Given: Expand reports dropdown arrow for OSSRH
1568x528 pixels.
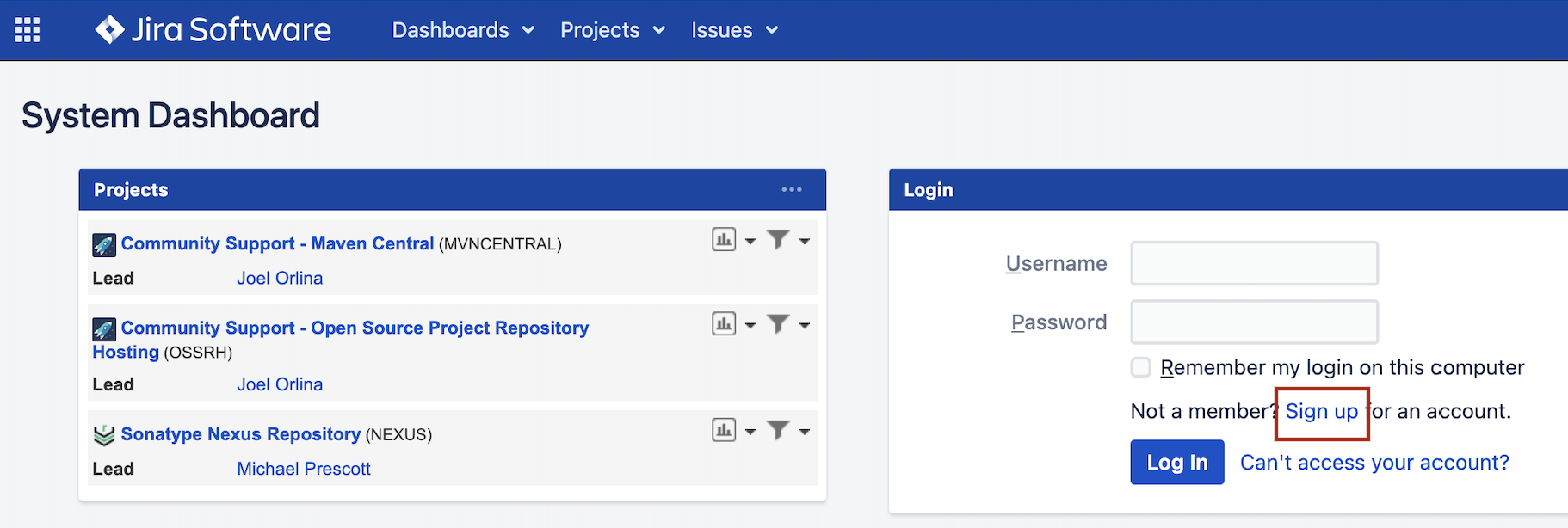Looking at the screenshot, I should pos(750,326).
